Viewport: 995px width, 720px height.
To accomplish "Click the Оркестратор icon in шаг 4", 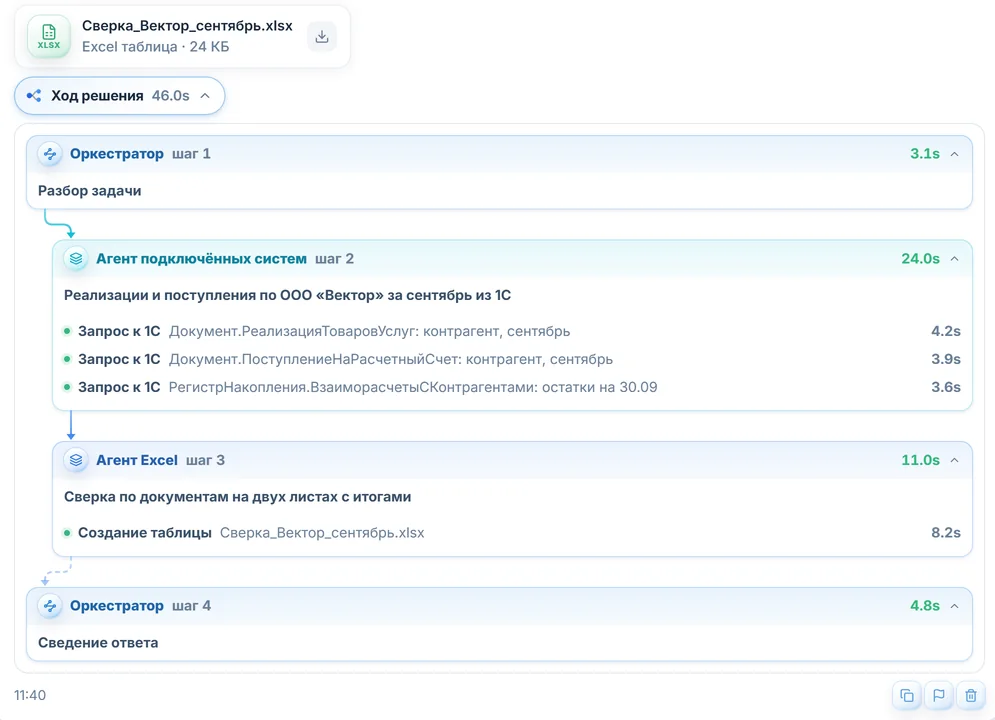I will pos(49,606).
